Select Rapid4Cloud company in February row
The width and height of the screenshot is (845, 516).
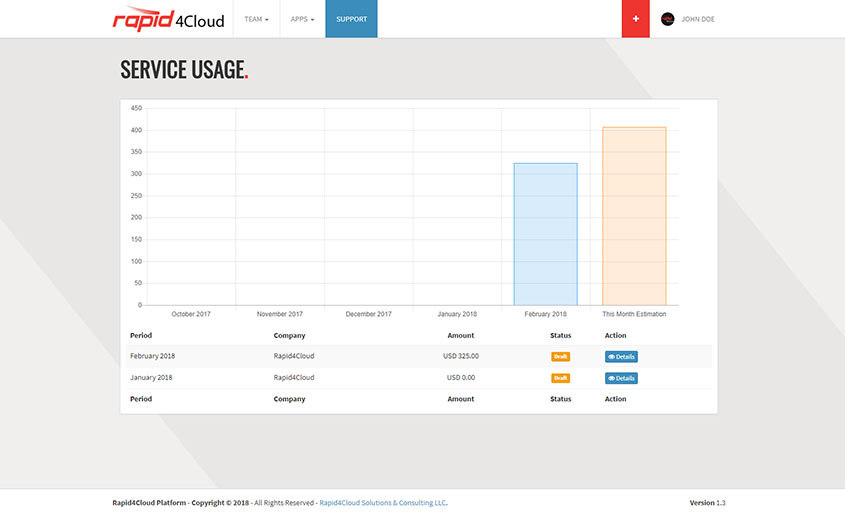point(294,356)
